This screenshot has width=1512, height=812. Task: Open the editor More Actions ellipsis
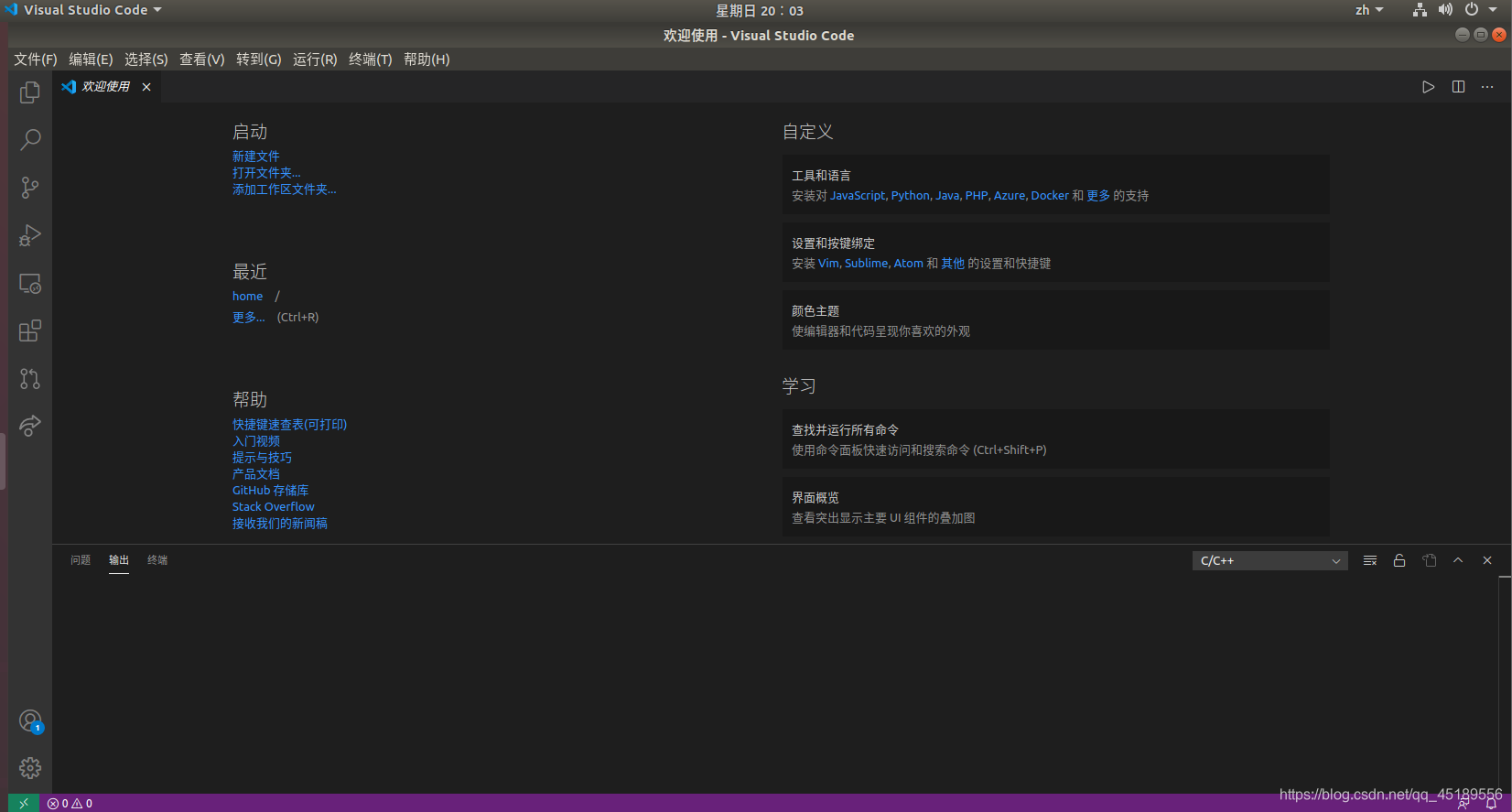coord(1487,87)
